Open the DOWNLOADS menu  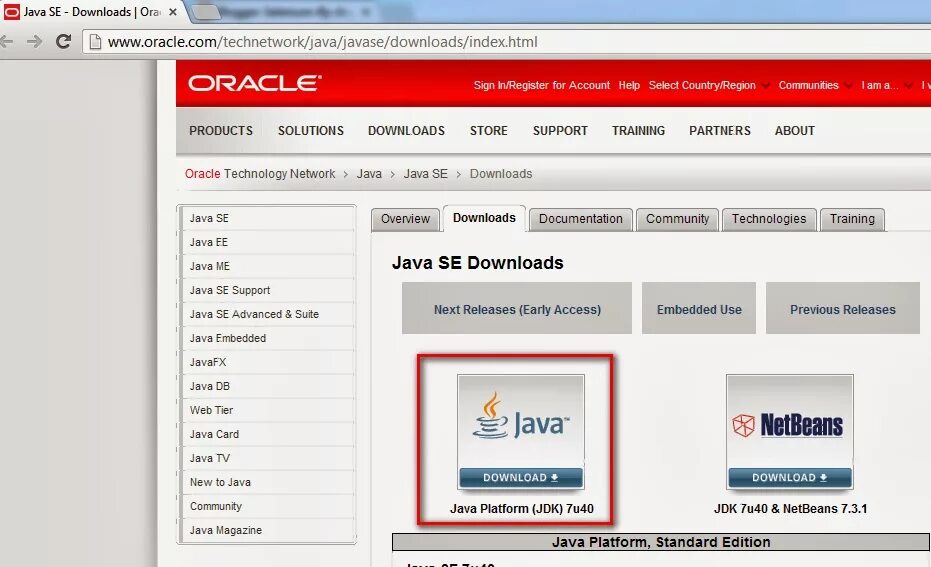[x=406, y=131]
